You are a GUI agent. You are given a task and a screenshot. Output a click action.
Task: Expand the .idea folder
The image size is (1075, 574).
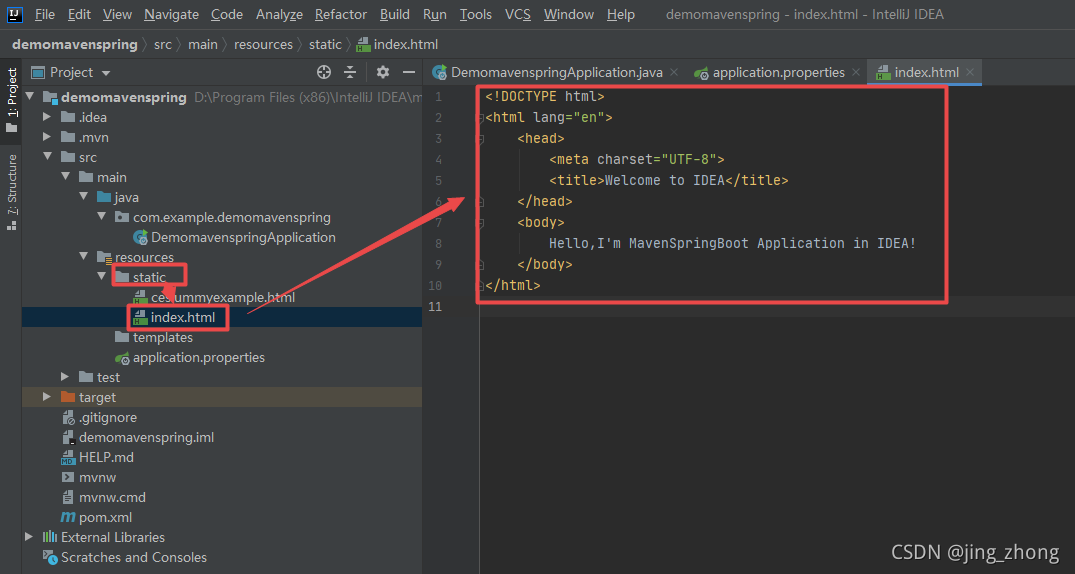(47, 117)
